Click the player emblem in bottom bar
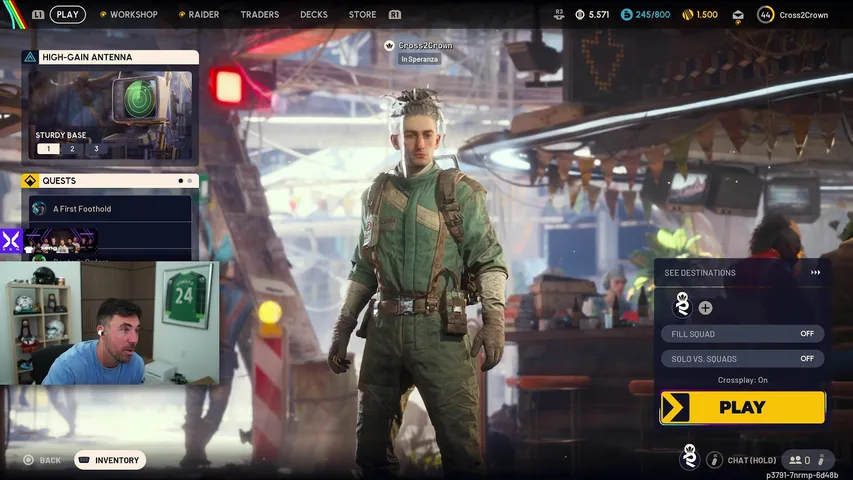853x480 pixels. 690,457
